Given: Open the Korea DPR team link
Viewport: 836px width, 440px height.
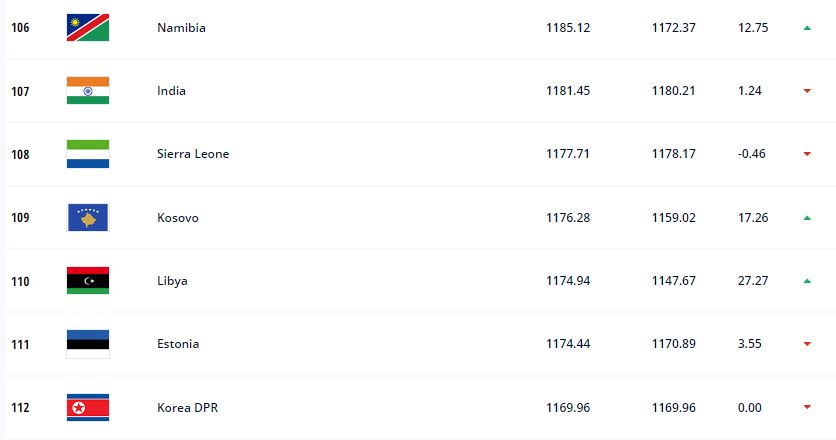Looking at the screenshot, I should (x=188, y=407).
